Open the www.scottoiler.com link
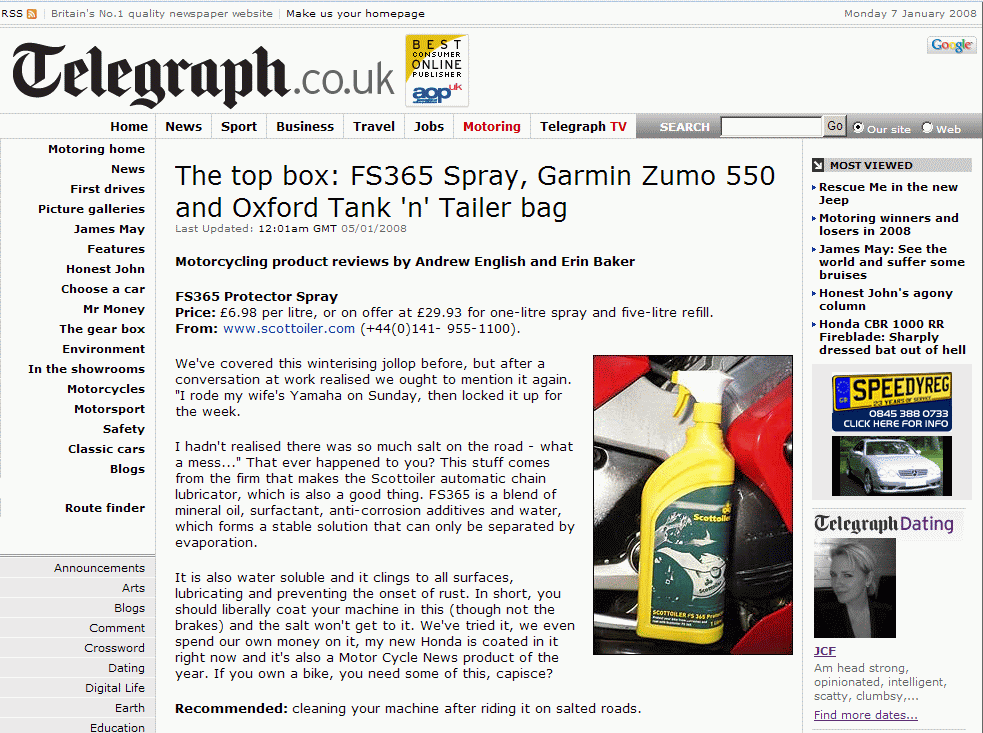This screenshot has height=733, width=983. point(289,328)
